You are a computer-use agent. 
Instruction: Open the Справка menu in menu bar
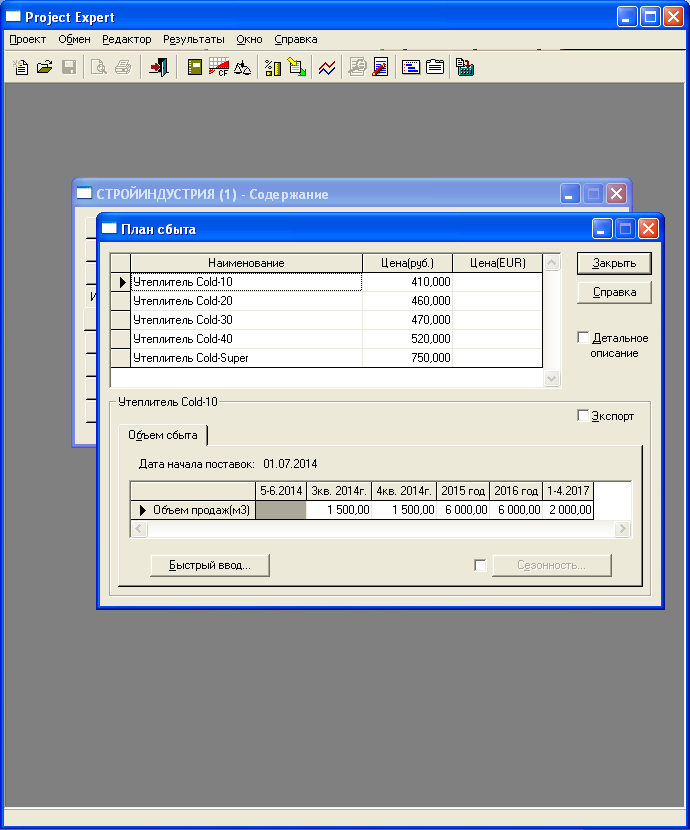[x=296, y=39]
